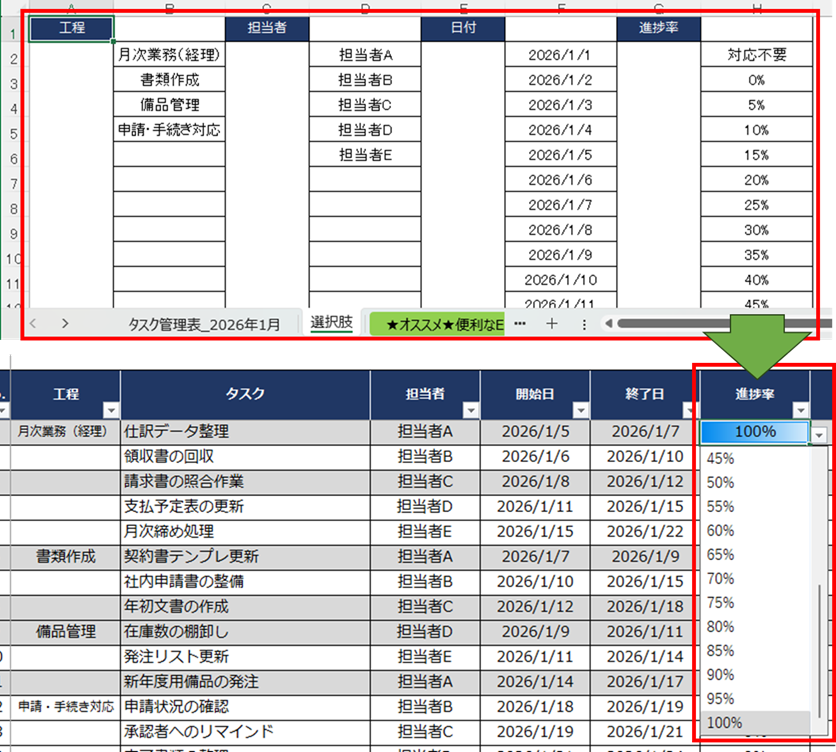This screenshot has height=752, width=836.
Task: Open the 進捗率 column filter dropdown
Action: pos(799,410)
